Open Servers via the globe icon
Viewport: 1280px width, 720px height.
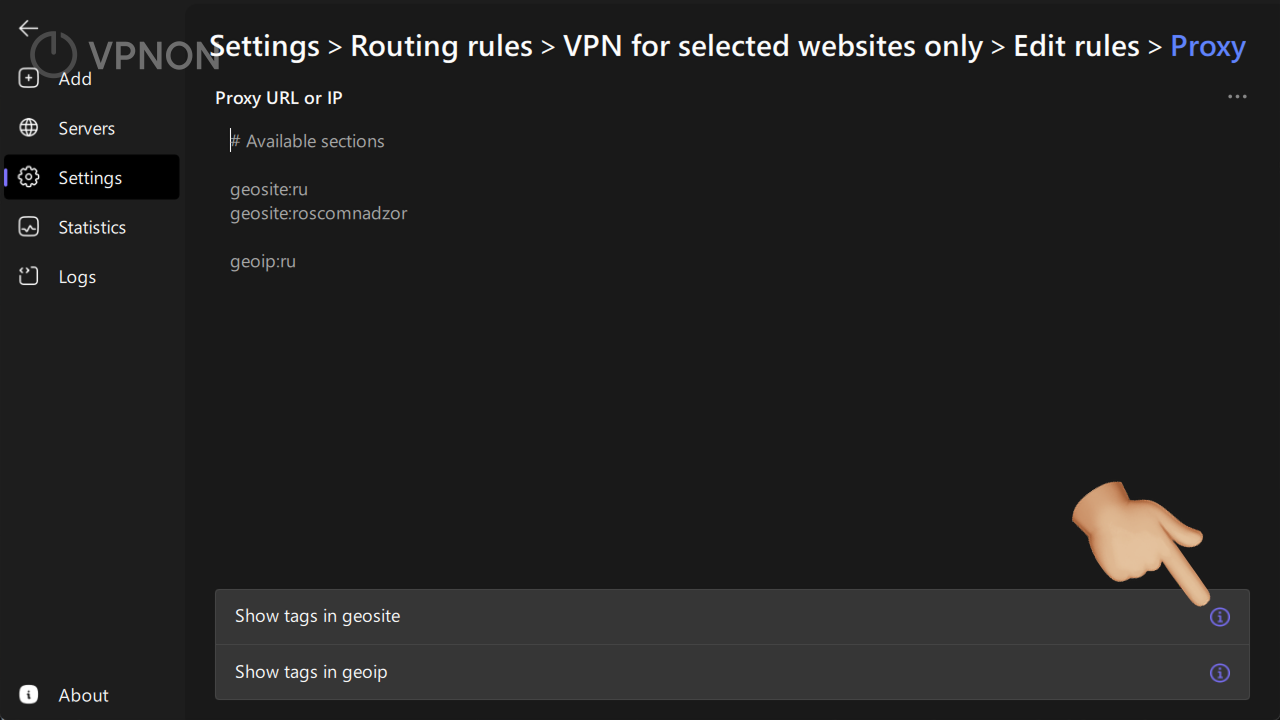point(29,128)
